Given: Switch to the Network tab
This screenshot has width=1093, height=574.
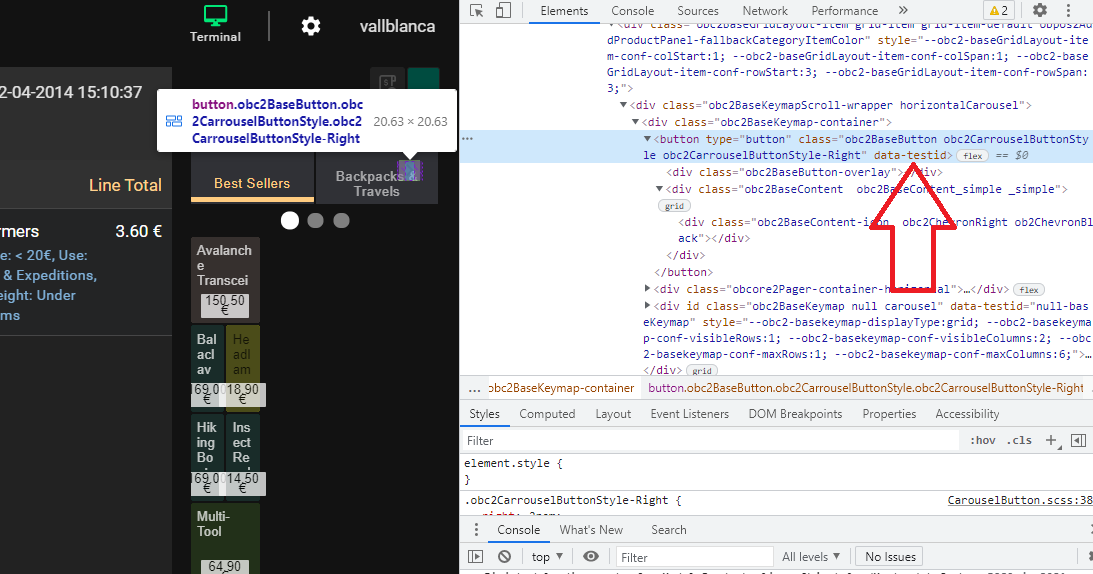Looking at the screenshot, I should pyautogui.click(x=765, y=11).
